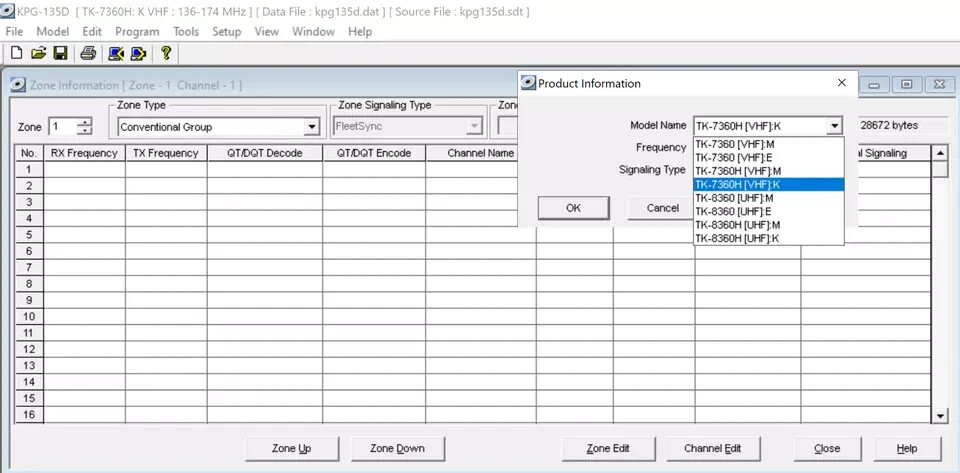Open the Tools menu
Screen dimensions: 960x473
click(185, 31)
